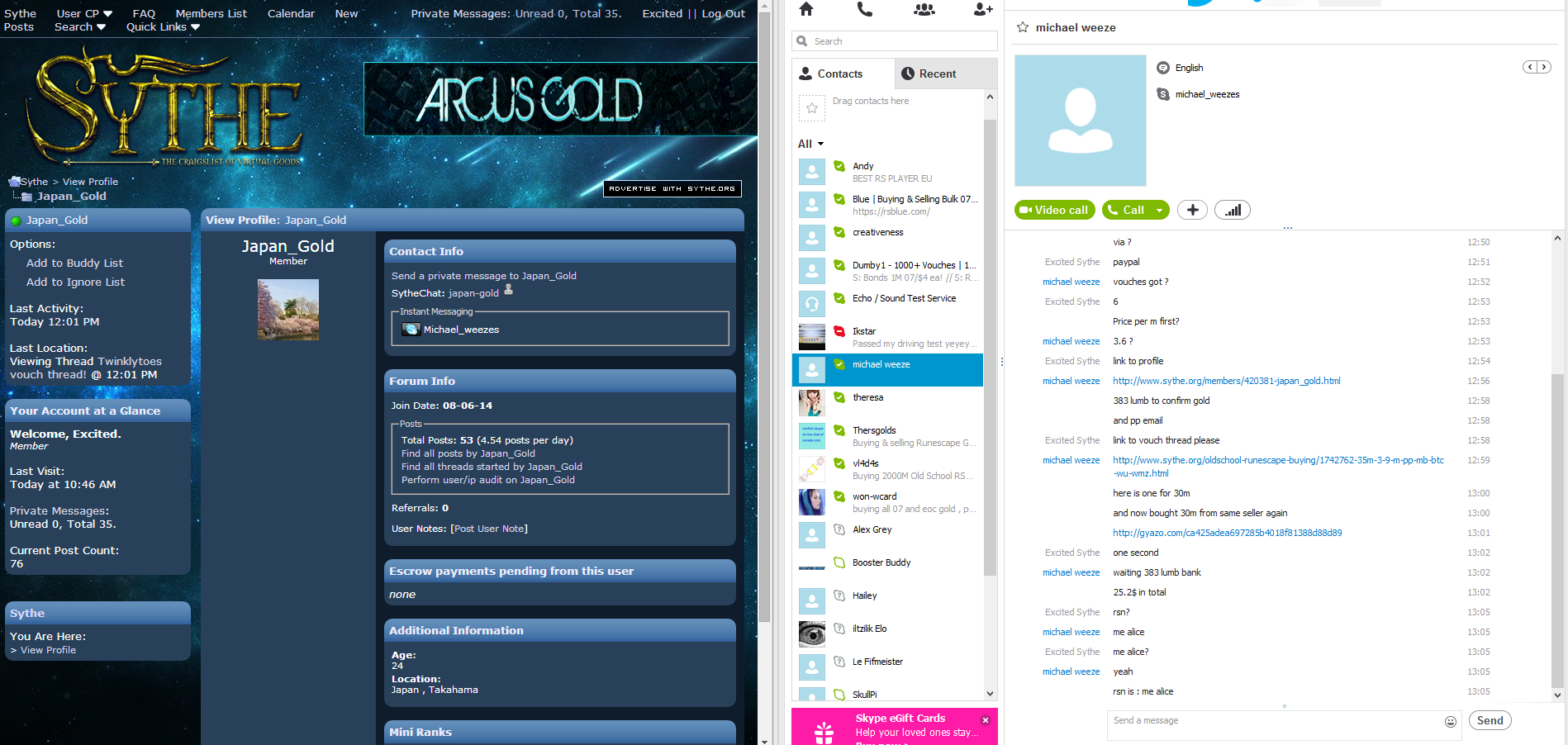Select the Andy contact avatar
This screenshot has width=1568, height=745.
(812, 172)
